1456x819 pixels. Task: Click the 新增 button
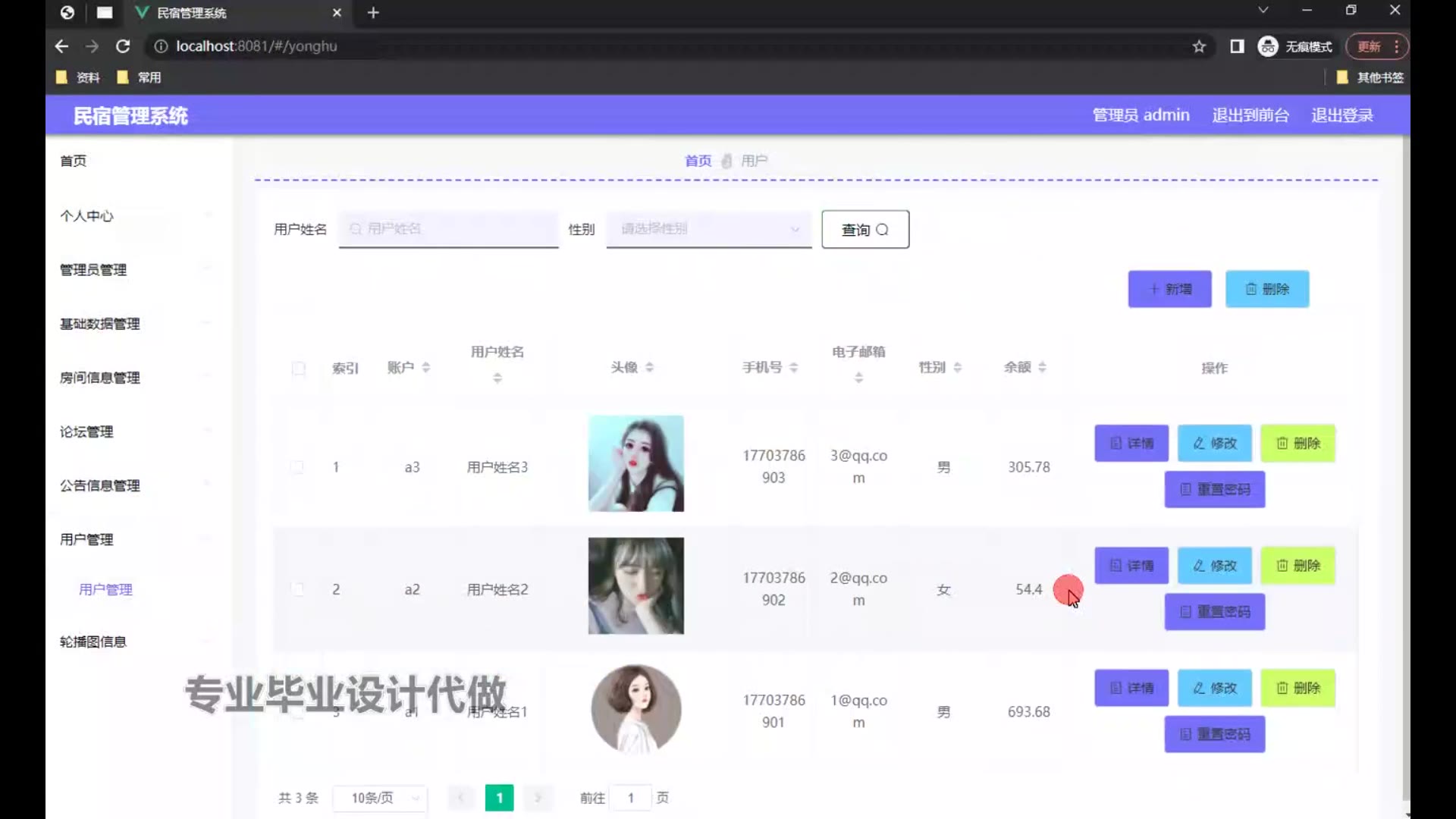pos(1169,289)
